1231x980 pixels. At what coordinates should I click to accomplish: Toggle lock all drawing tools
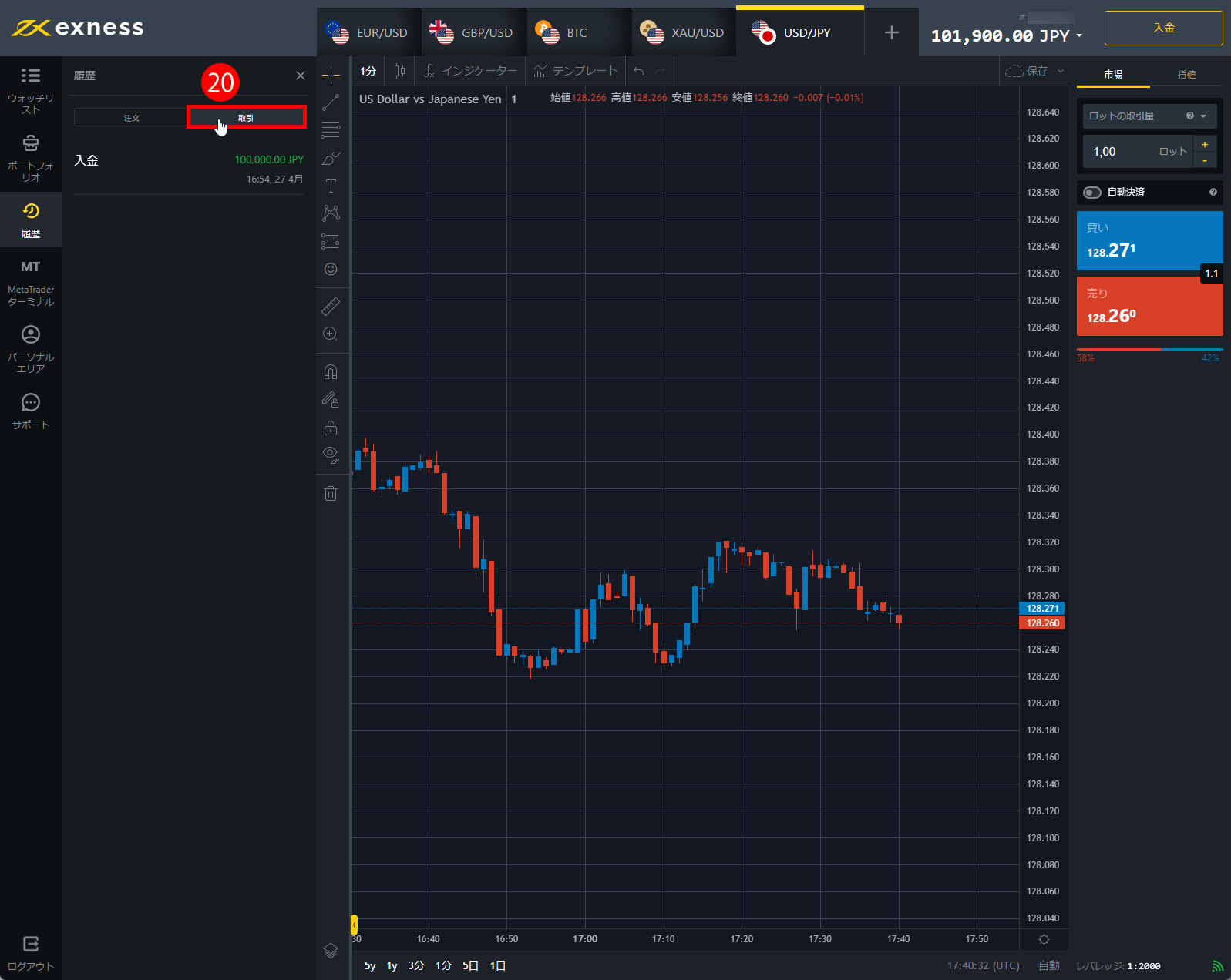(x=331, y=428)
